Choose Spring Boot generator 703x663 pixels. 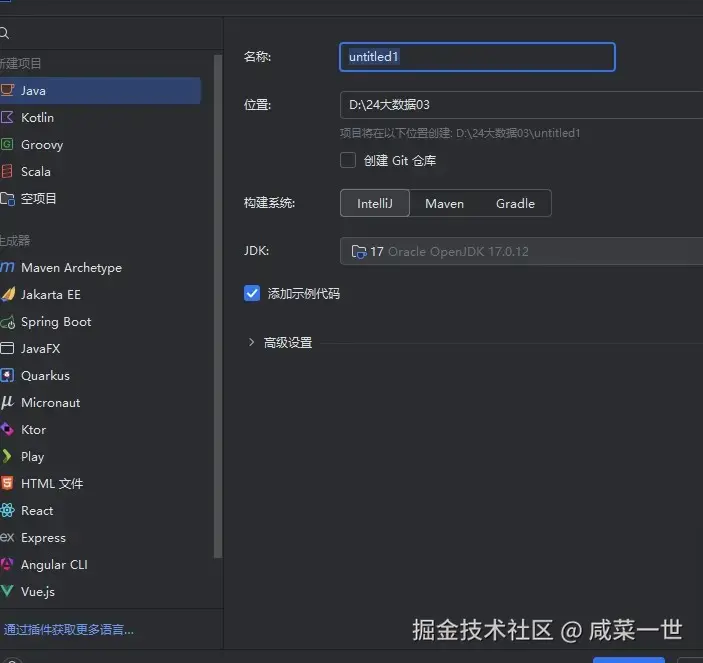click(100, 321)
